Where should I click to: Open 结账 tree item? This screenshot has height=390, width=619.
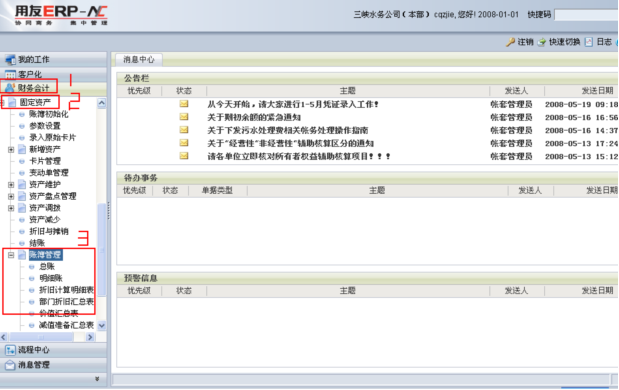[x=37, y=243]
